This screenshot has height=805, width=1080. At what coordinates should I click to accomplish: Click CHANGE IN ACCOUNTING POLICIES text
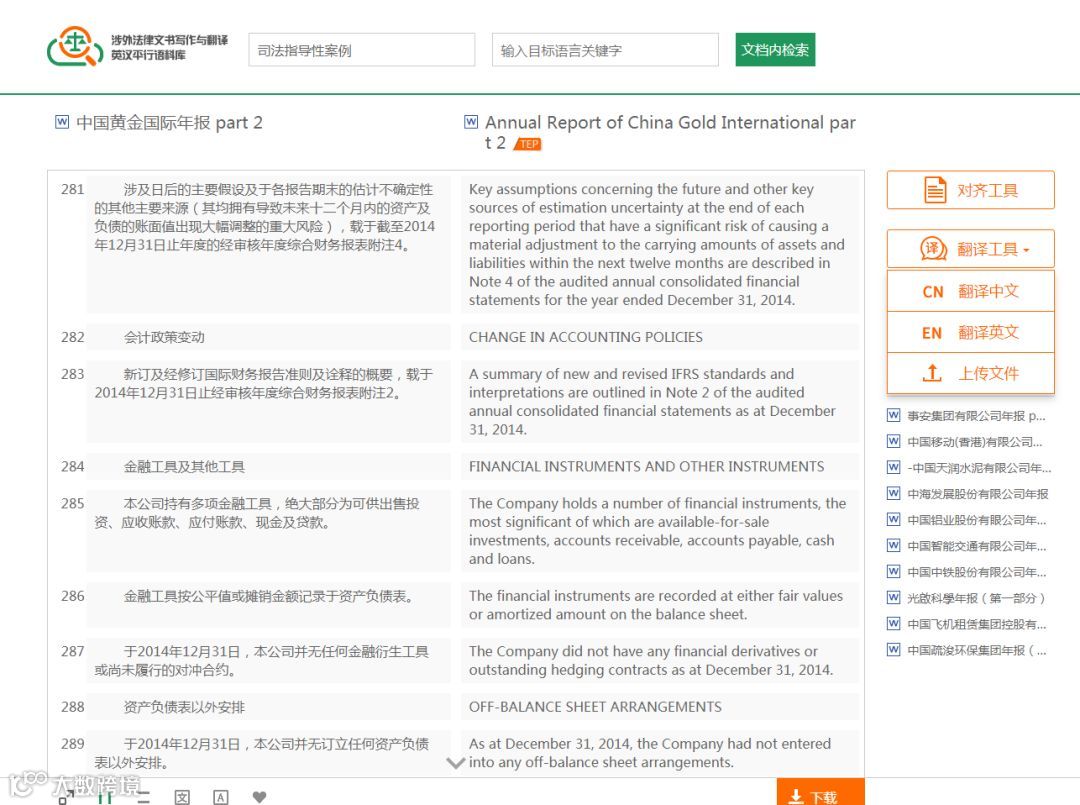585,337
